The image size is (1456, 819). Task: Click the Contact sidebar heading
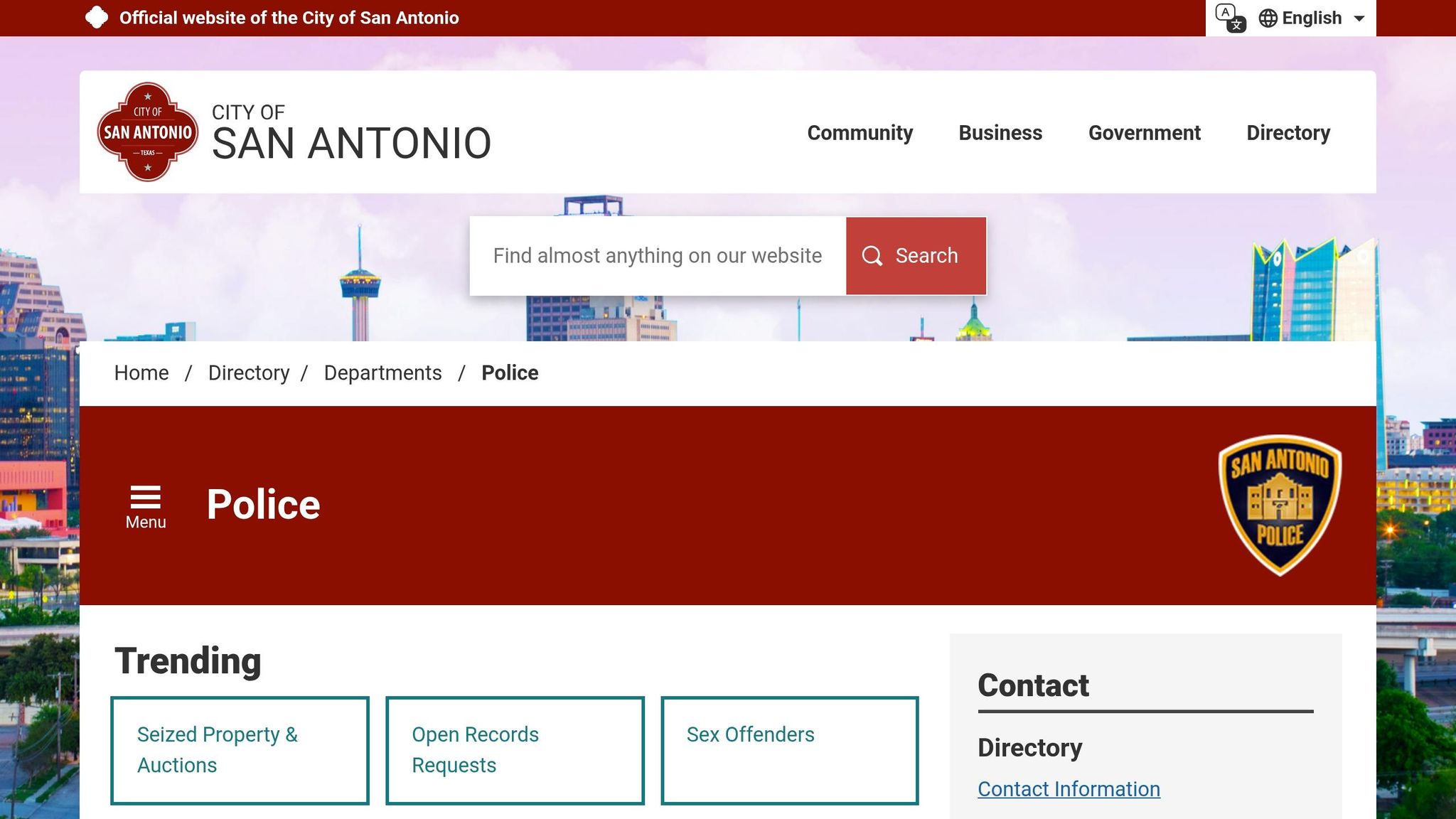[1033, 685]
